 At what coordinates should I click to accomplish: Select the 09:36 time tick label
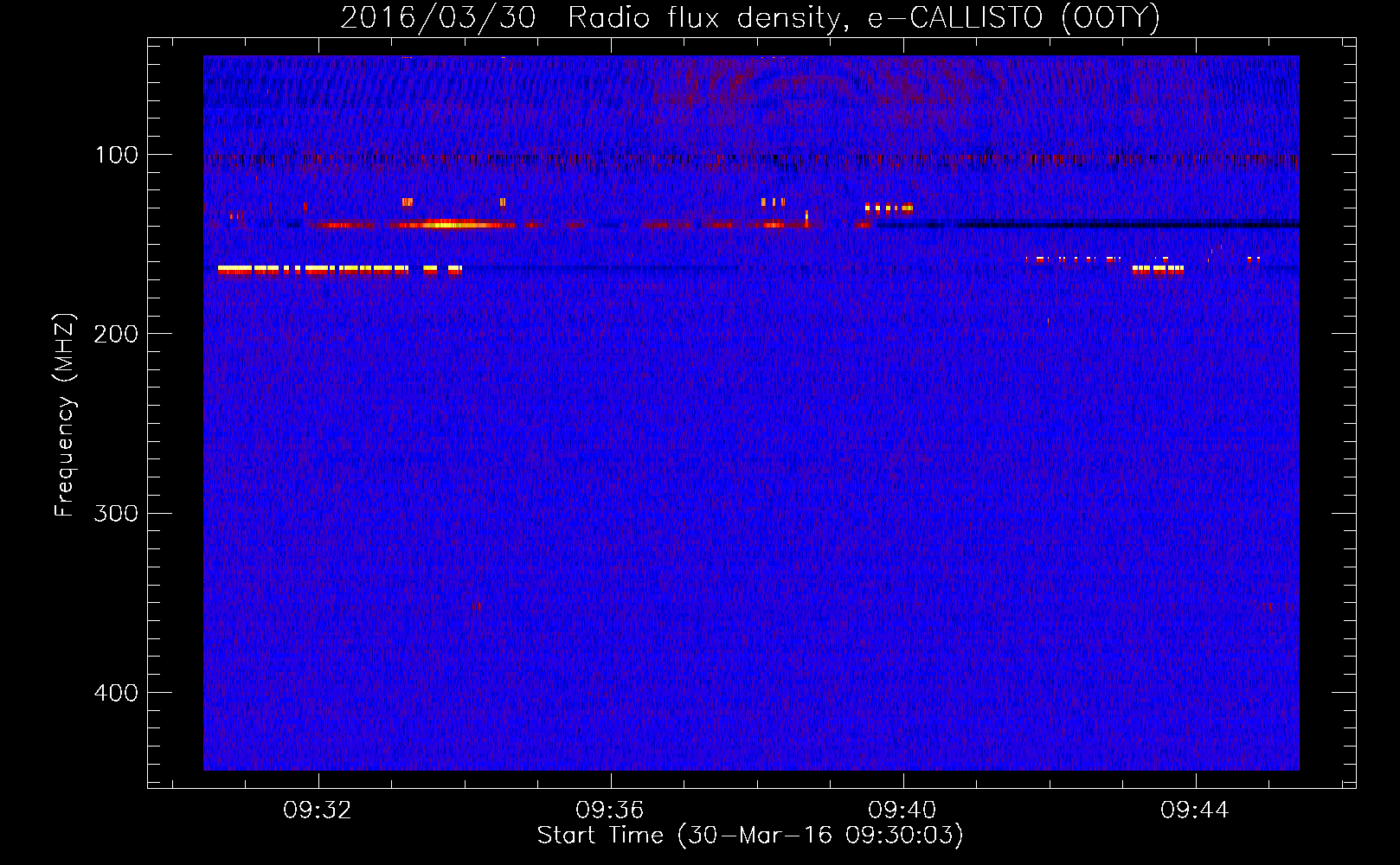click(x=610, y=810)
